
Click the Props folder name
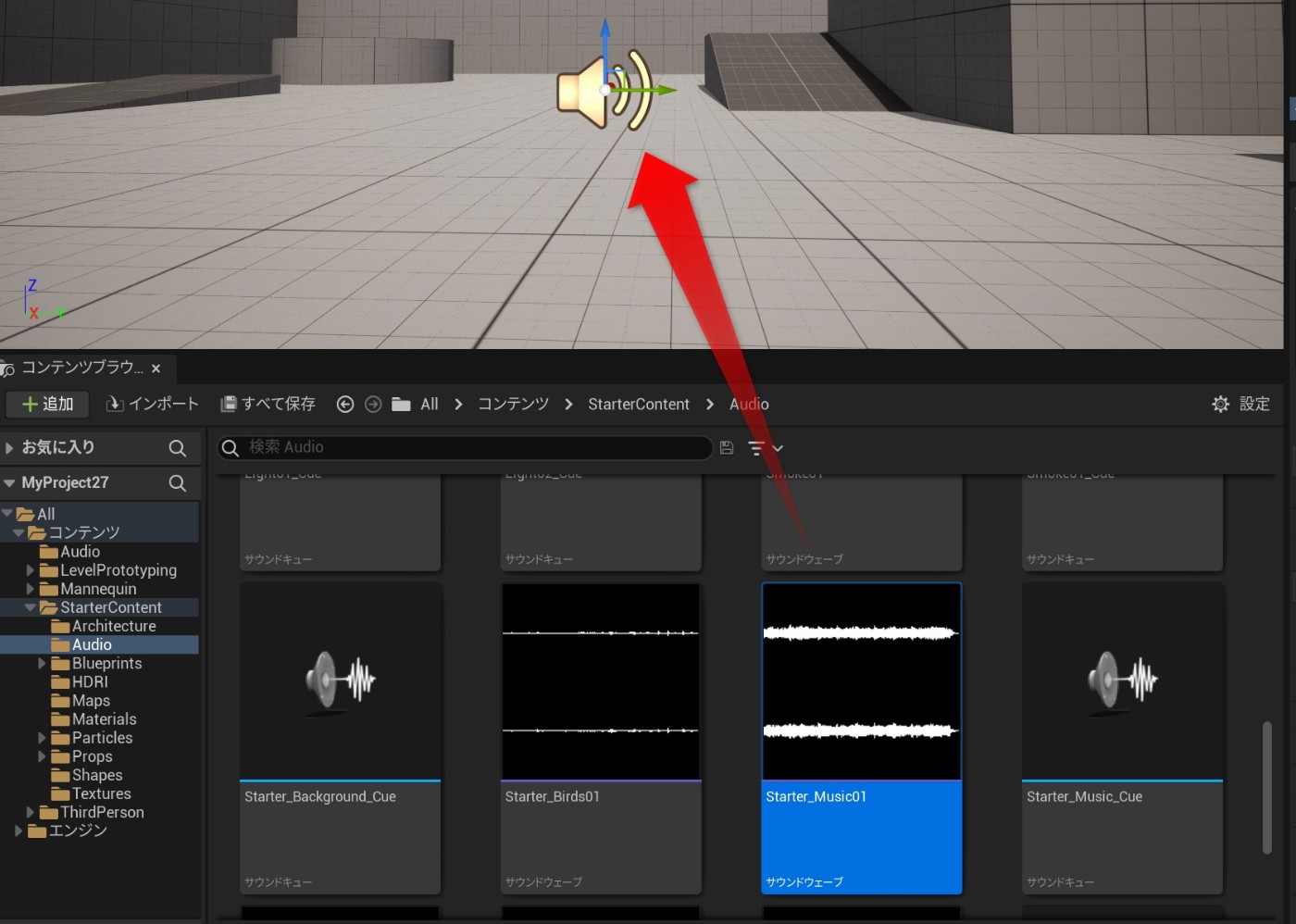click(x=93, y=756)
